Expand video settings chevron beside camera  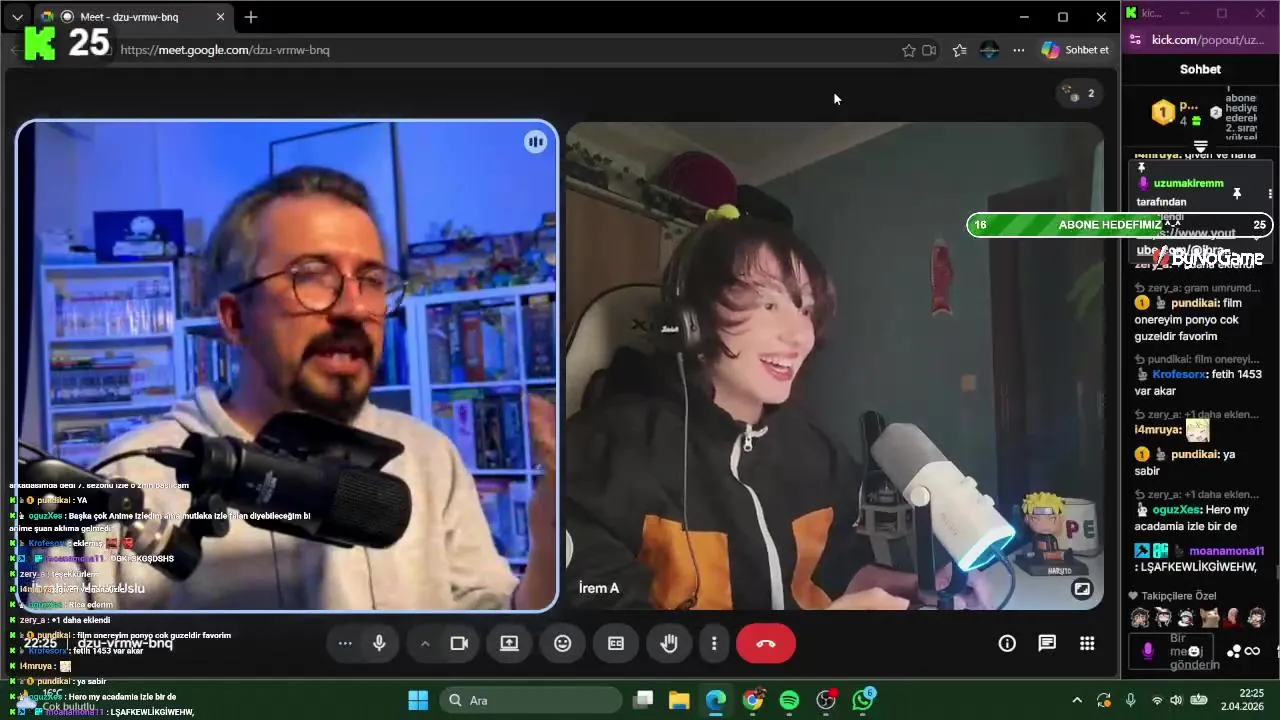pyautogui.click(x=425, y=644)
